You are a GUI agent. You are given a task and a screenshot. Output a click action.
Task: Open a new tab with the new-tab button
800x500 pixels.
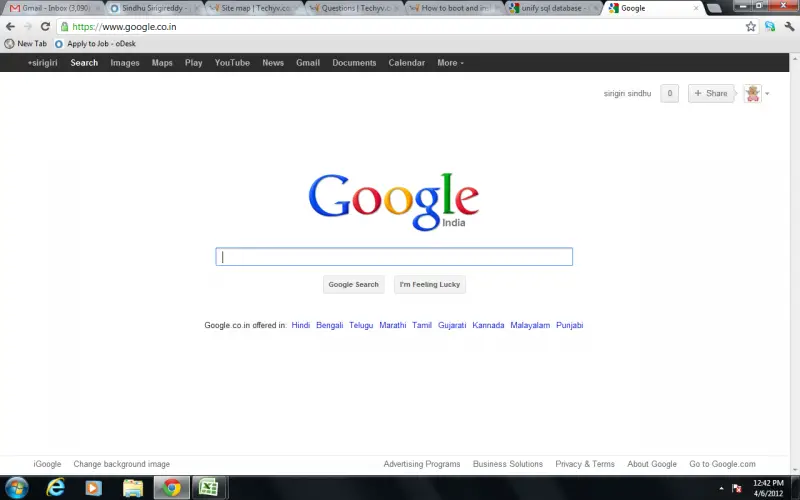pos(714,8)
